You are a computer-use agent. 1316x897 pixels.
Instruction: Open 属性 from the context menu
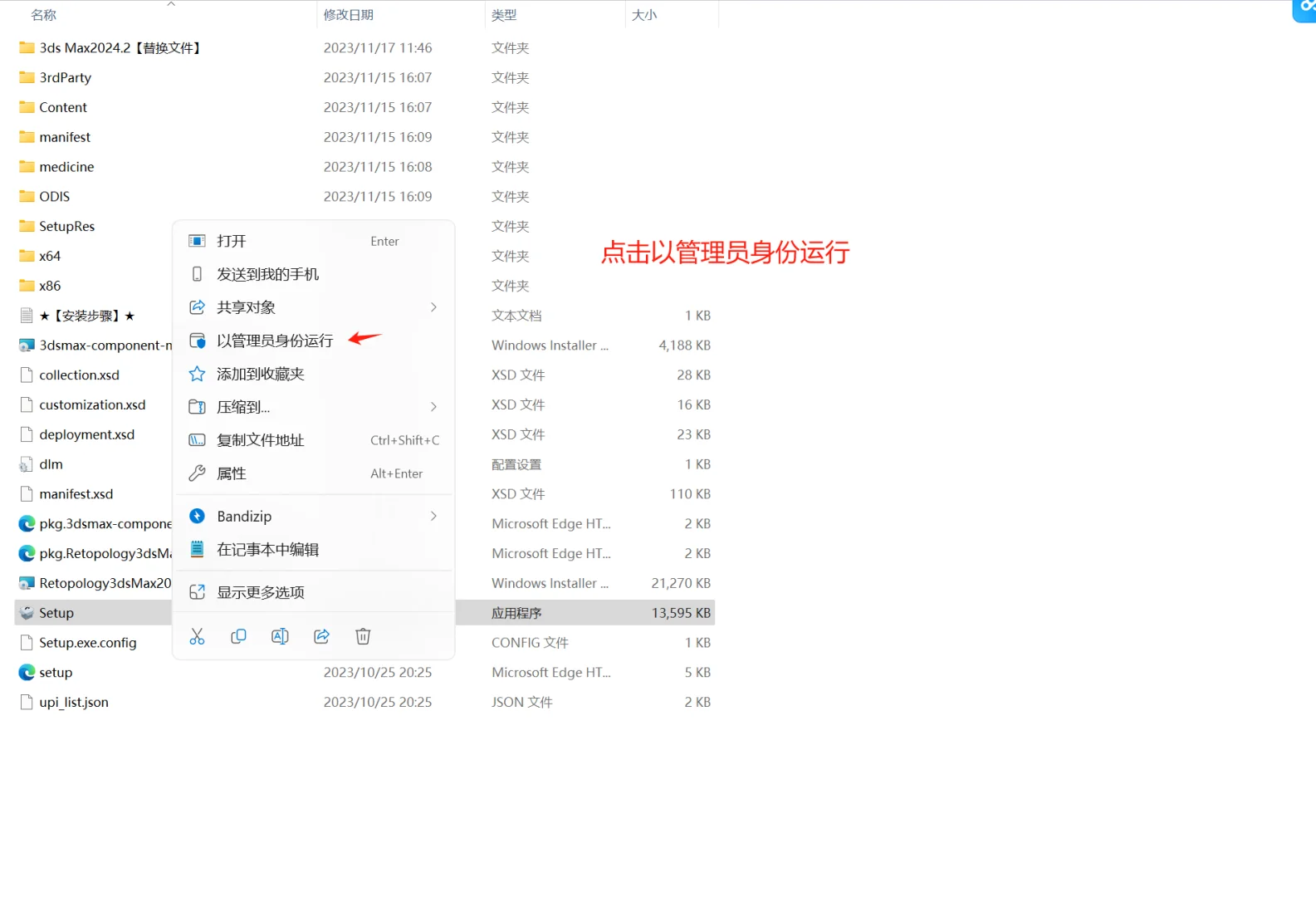[313, 473]
